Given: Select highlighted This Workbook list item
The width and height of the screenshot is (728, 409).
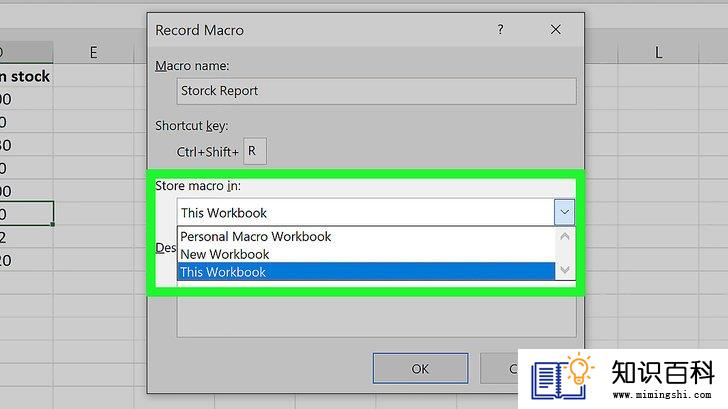Looking at the screenshot, I should tap(366, 272).
